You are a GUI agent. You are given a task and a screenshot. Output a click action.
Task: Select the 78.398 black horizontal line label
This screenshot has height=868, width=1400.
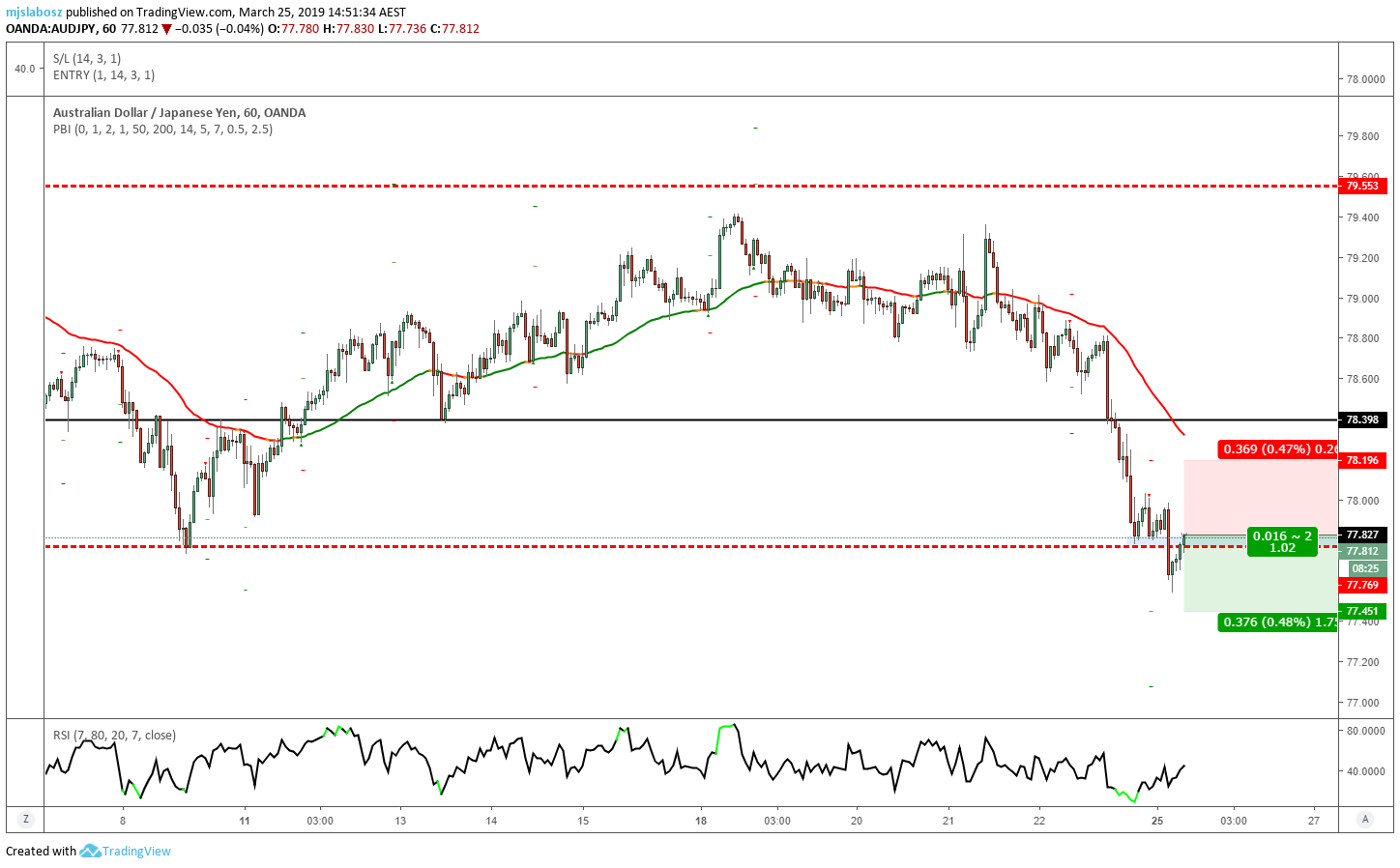point(1362,420)
